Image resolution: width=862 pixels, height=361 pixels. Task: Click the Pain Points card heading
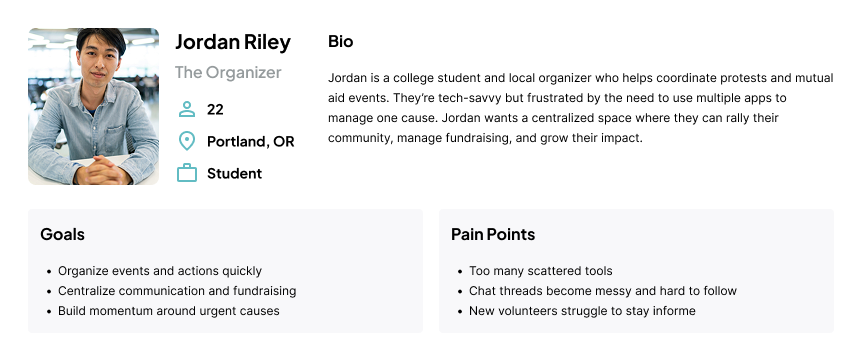[x=493, y=234]
